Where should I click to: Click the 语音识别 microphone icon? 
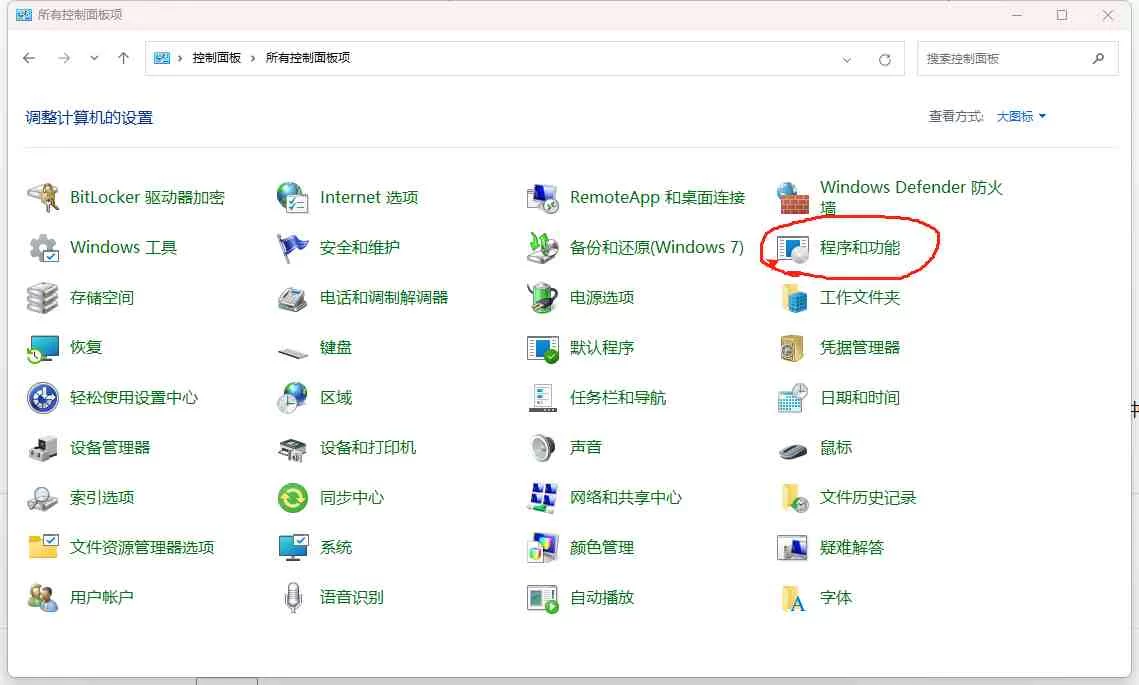pos(293,597)
